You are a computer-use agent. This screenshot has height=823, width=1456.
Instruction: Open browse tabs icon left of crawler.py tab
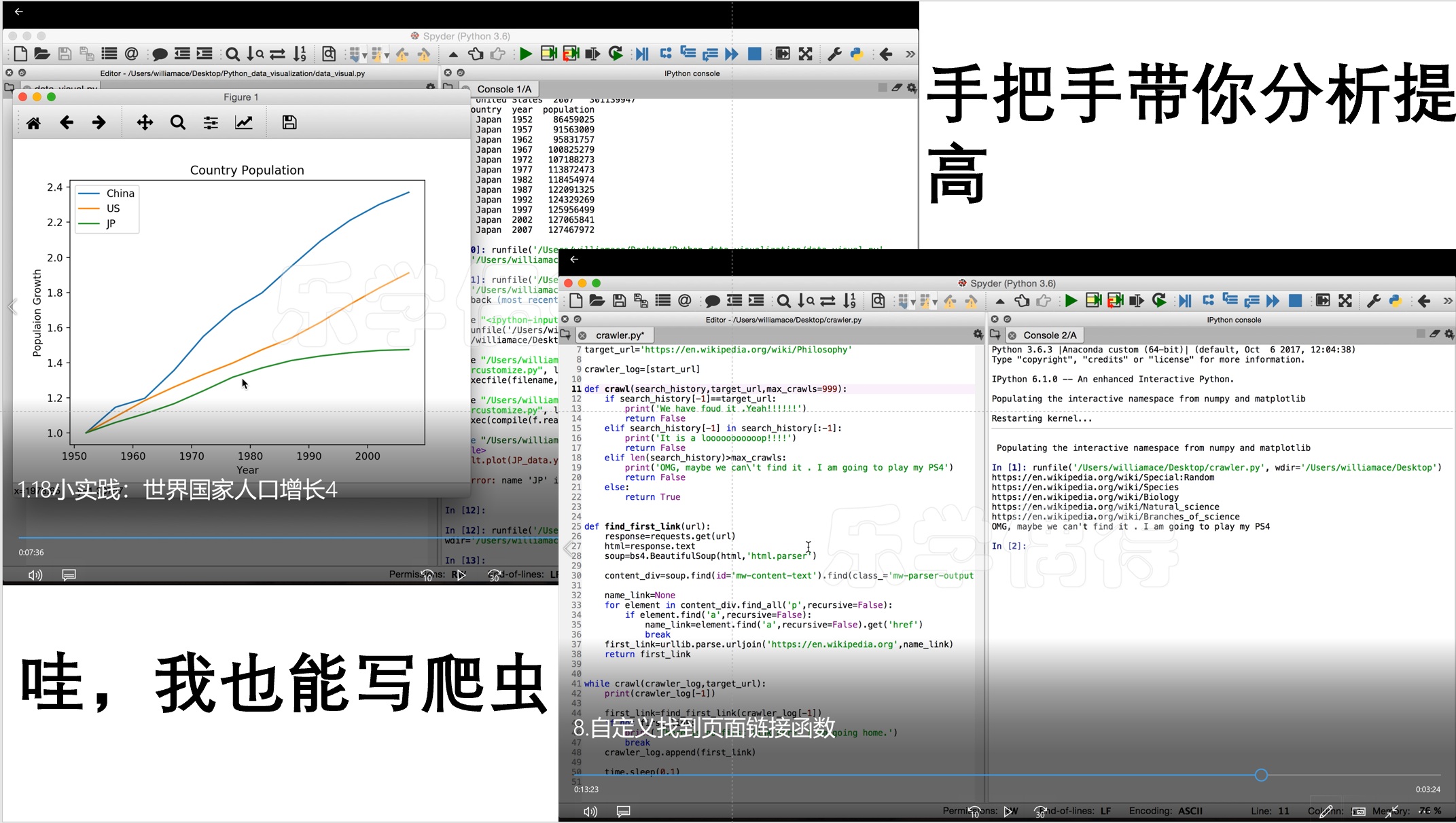coord(565,335)
